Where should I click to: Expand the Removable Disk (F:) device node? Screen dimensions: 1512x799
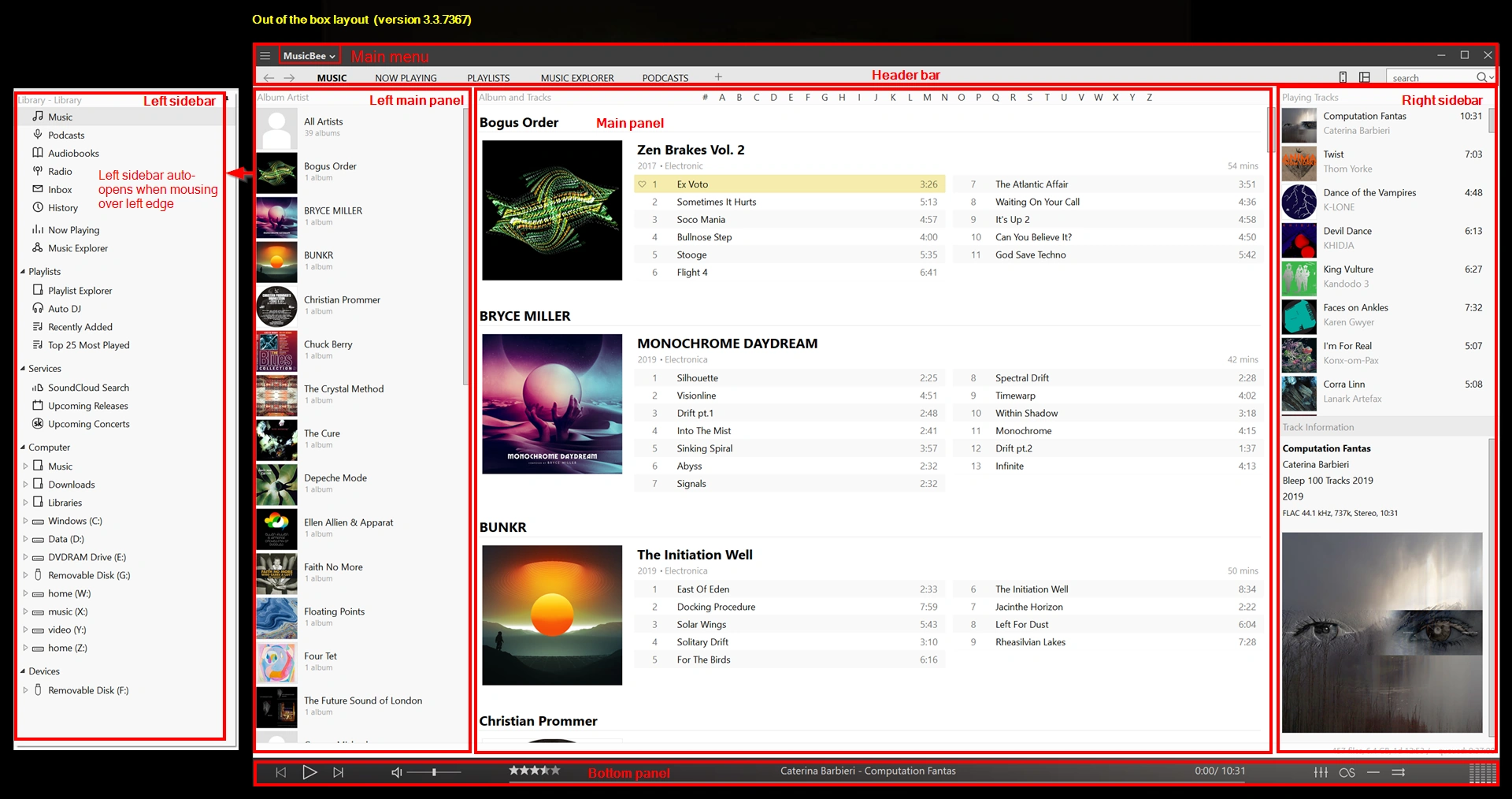point(24,689)
